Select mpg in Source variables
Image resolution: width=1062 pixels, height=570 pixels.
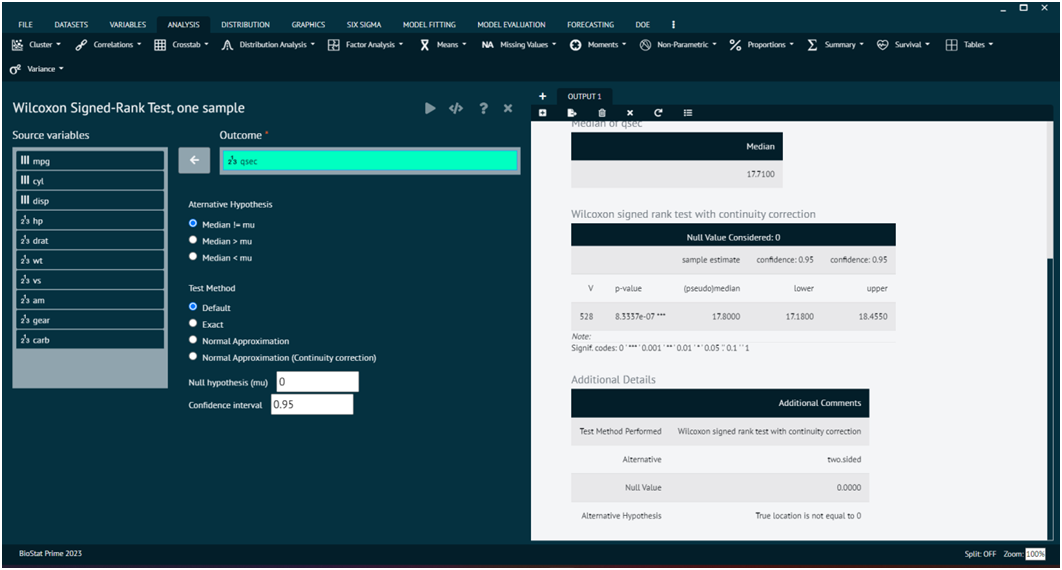pyautogui.click(x=90, y=160)
